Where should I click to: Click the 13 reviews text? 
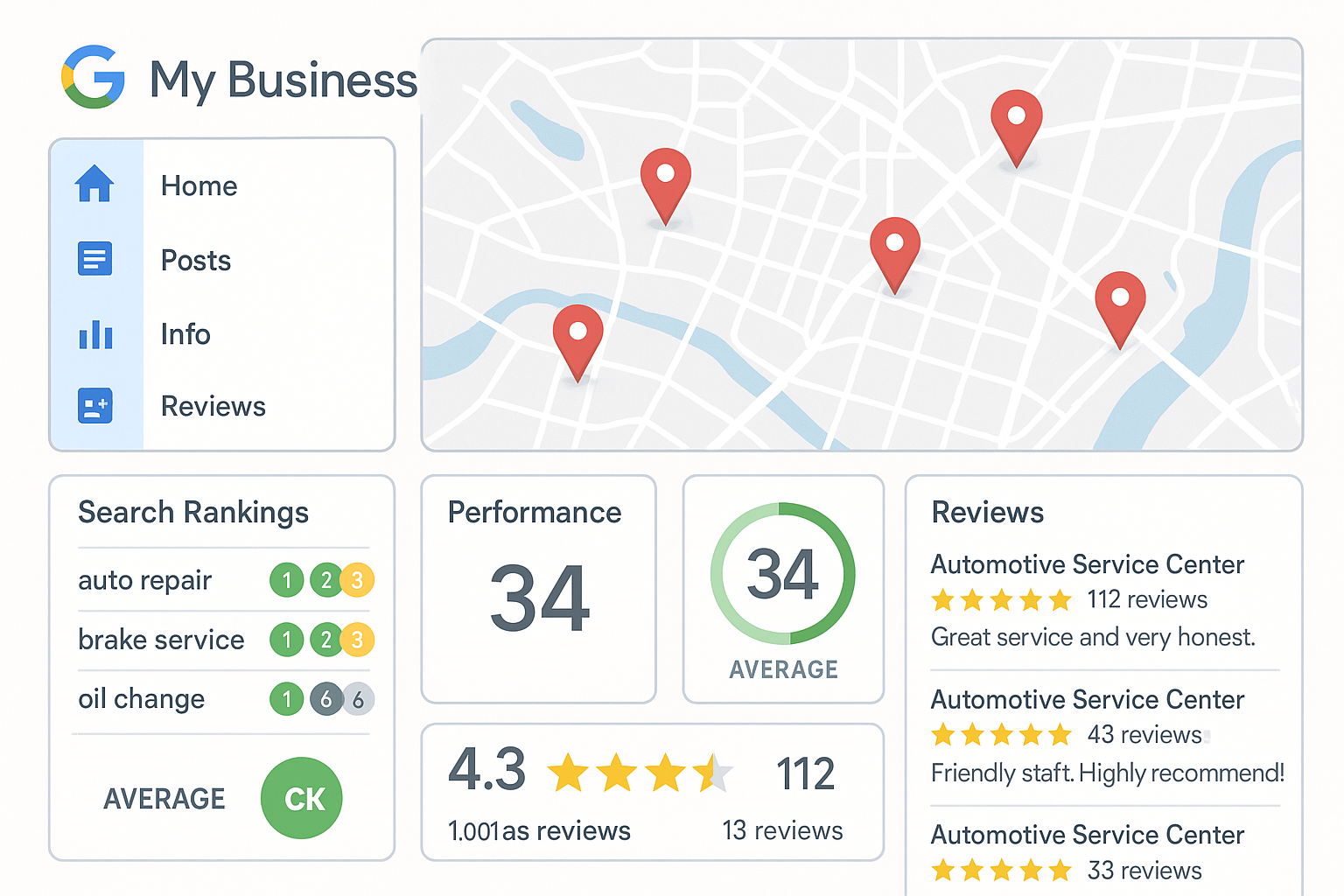(x=783, y=830)
